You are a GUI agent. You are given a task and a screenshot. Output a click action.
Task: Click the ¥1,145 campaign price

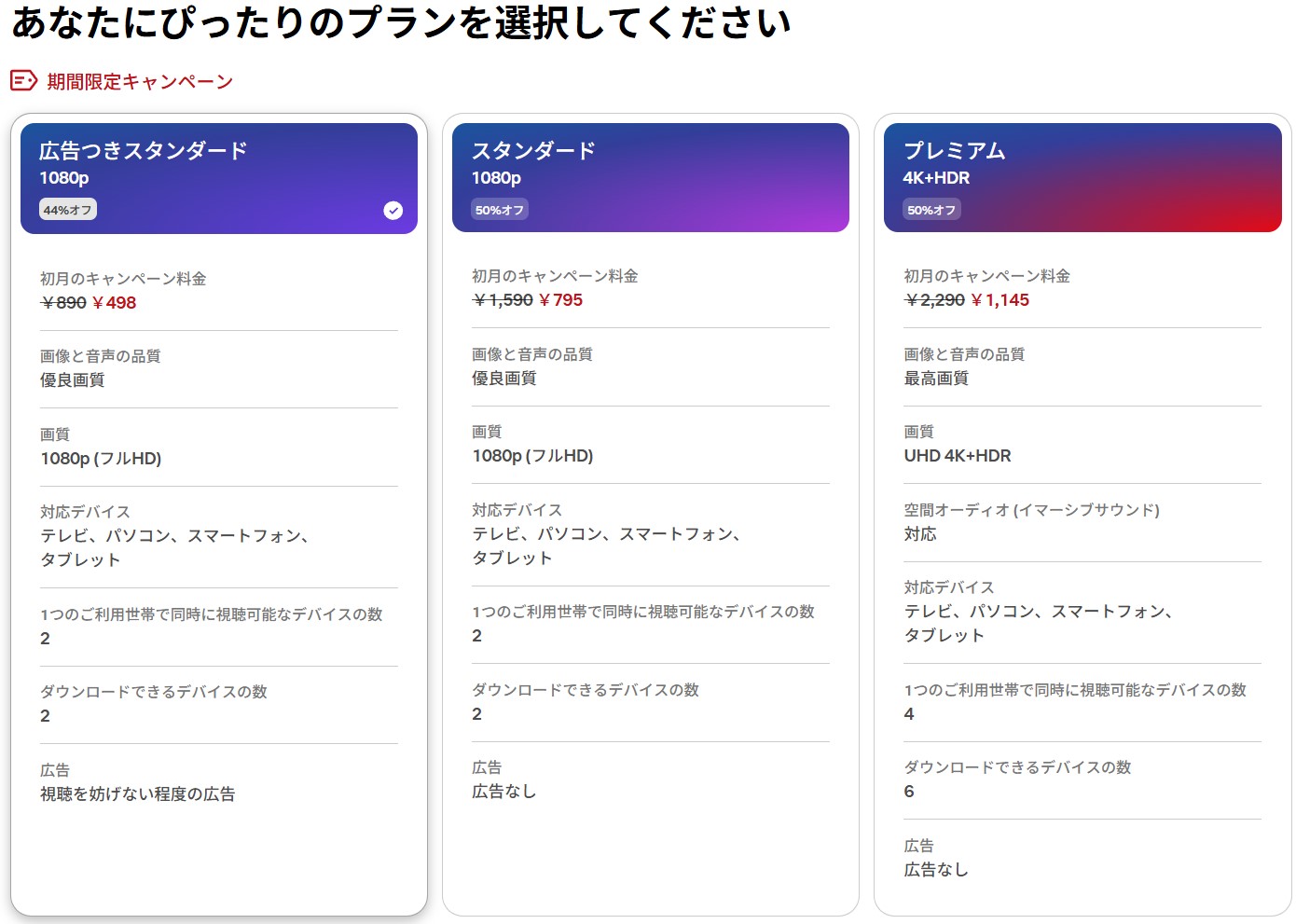[1000, 300]
